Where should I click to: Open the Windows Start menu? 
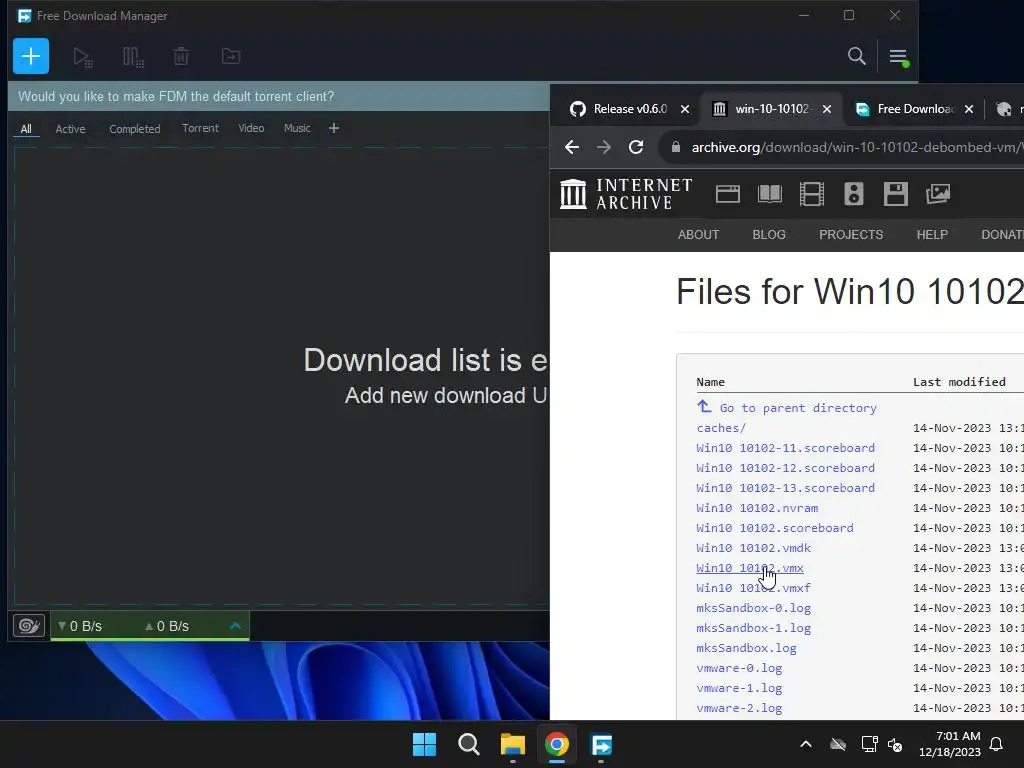pyautogui.click(x=424, y=744)
